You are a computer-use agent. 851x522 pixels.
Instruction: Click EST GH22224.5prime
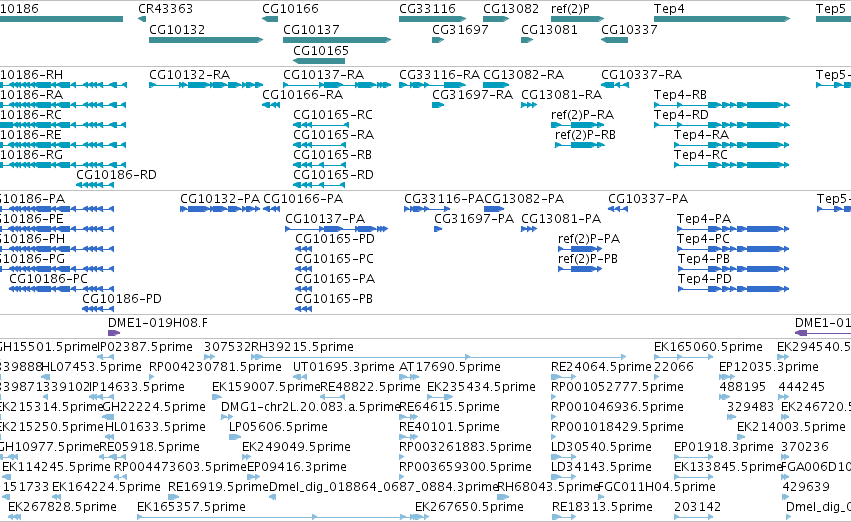tap(154, 407)
